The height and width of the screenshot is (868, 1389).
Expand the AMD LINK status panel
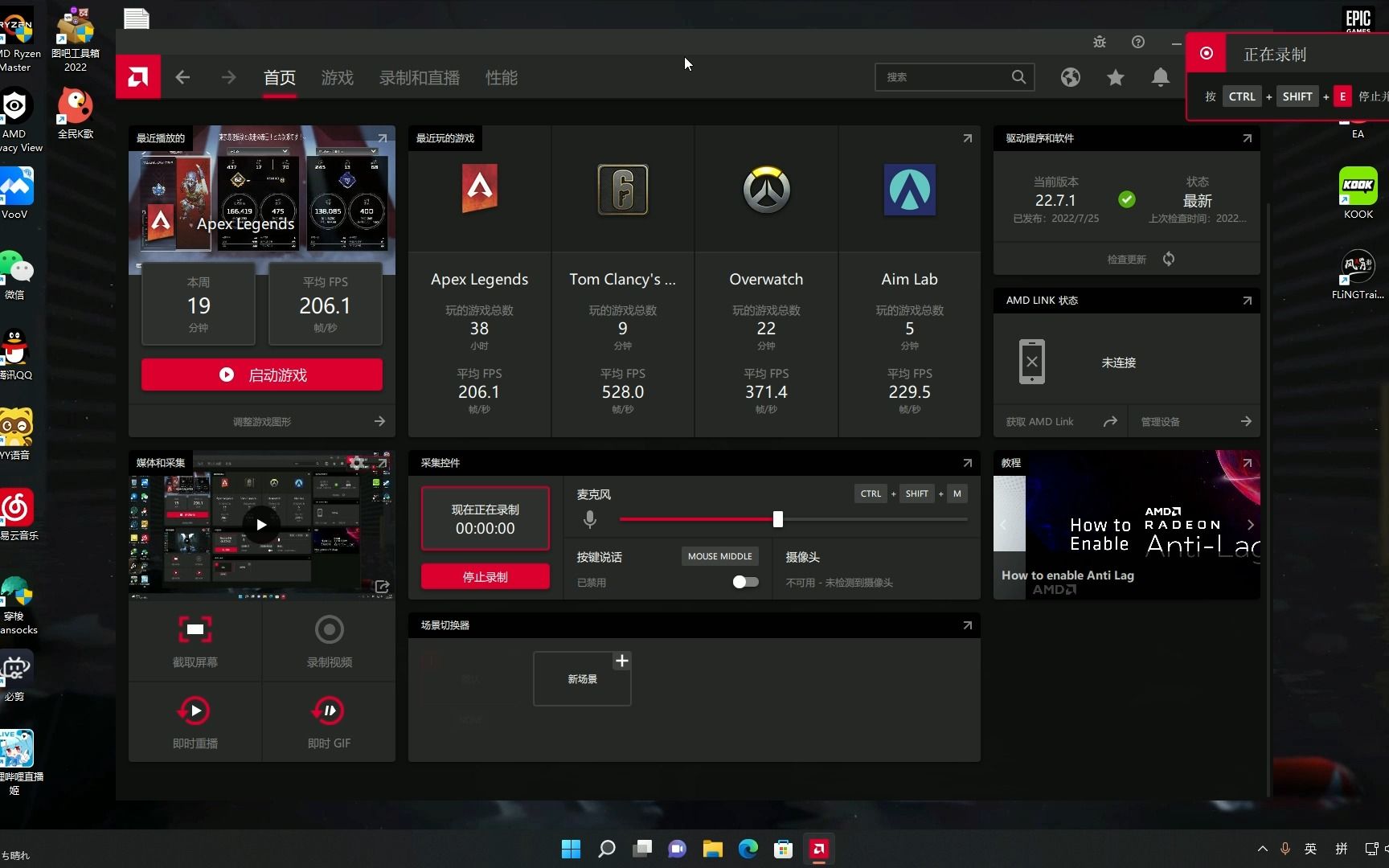[x=1247, y=301]
